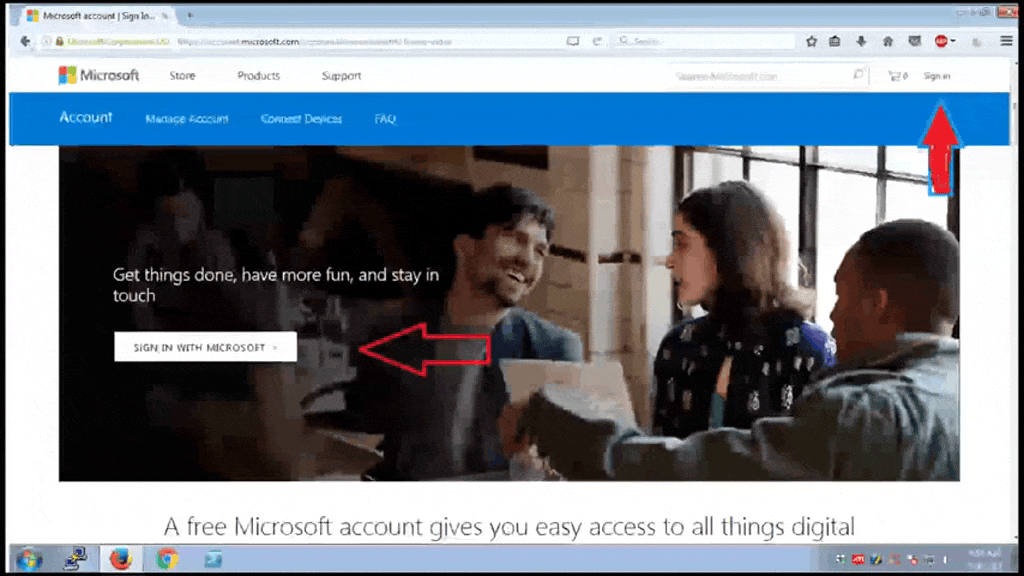The width and height of the screenshot is (1024, 576).
Task: Open the Products menu item
Action: [x=258, y=76]
